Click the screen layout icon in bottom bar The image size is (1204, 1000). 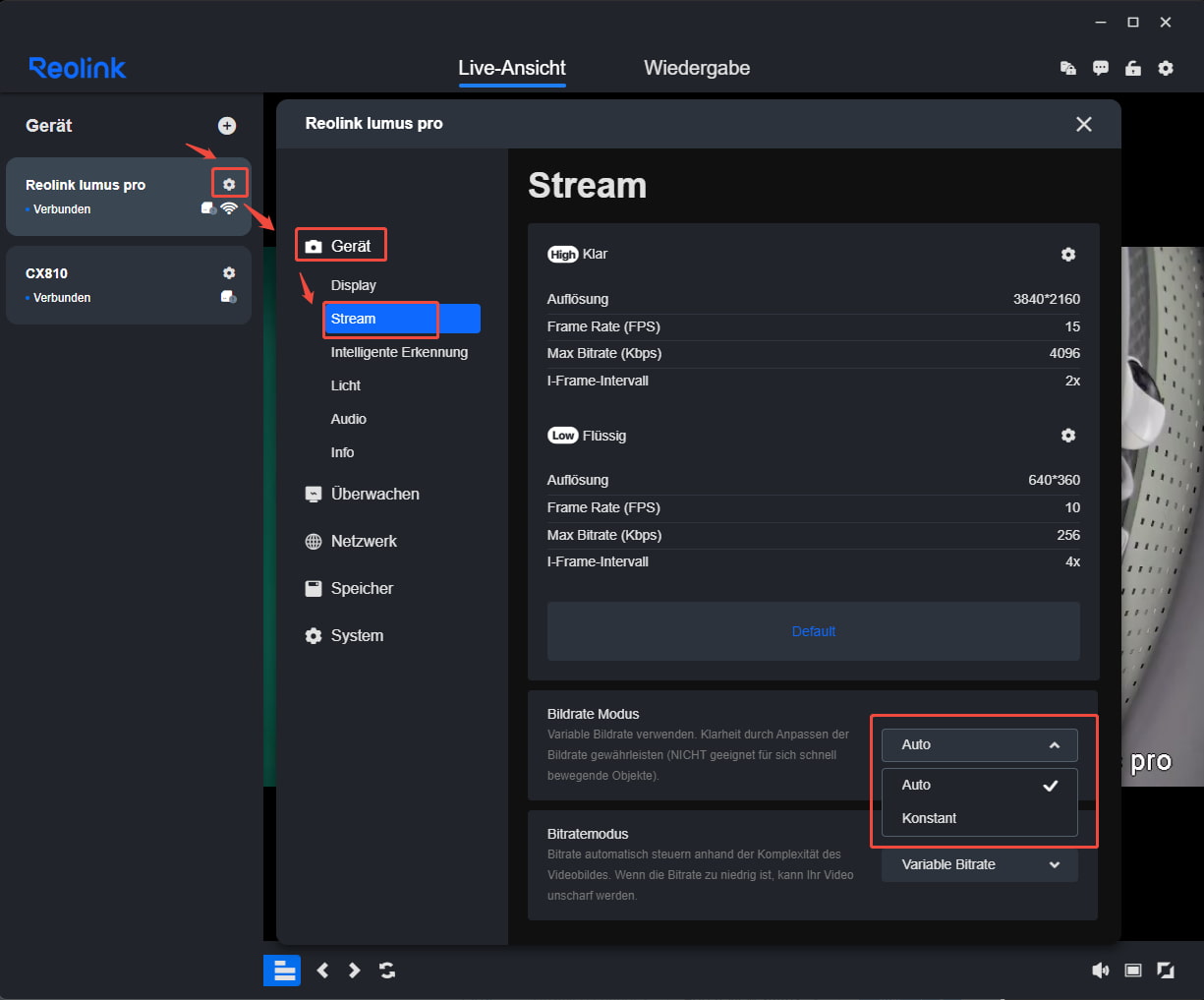1133,971
